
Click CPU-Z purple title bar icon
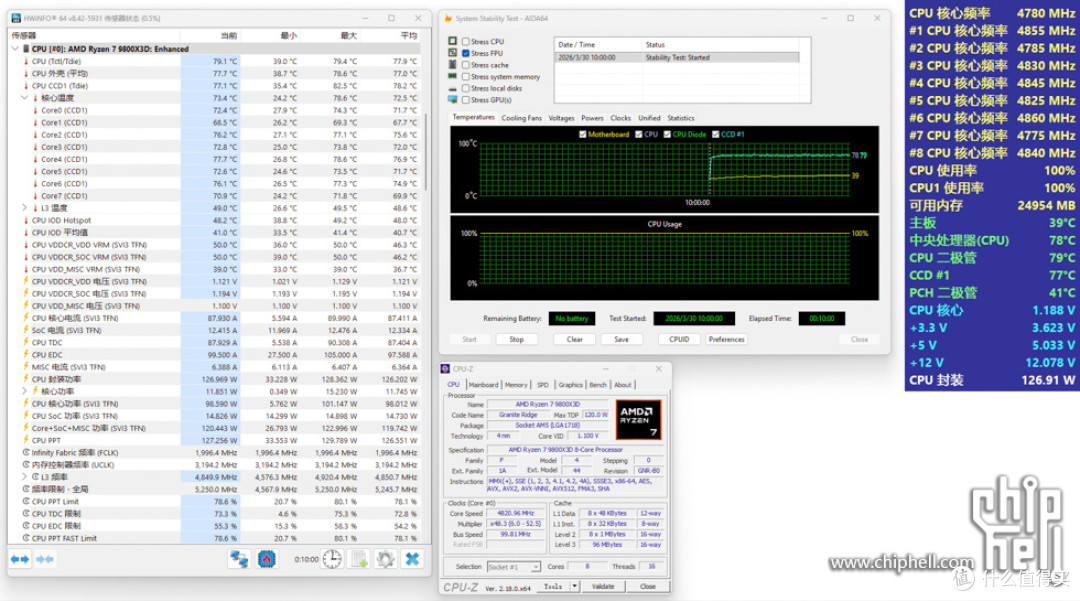[x=446, y=369]
